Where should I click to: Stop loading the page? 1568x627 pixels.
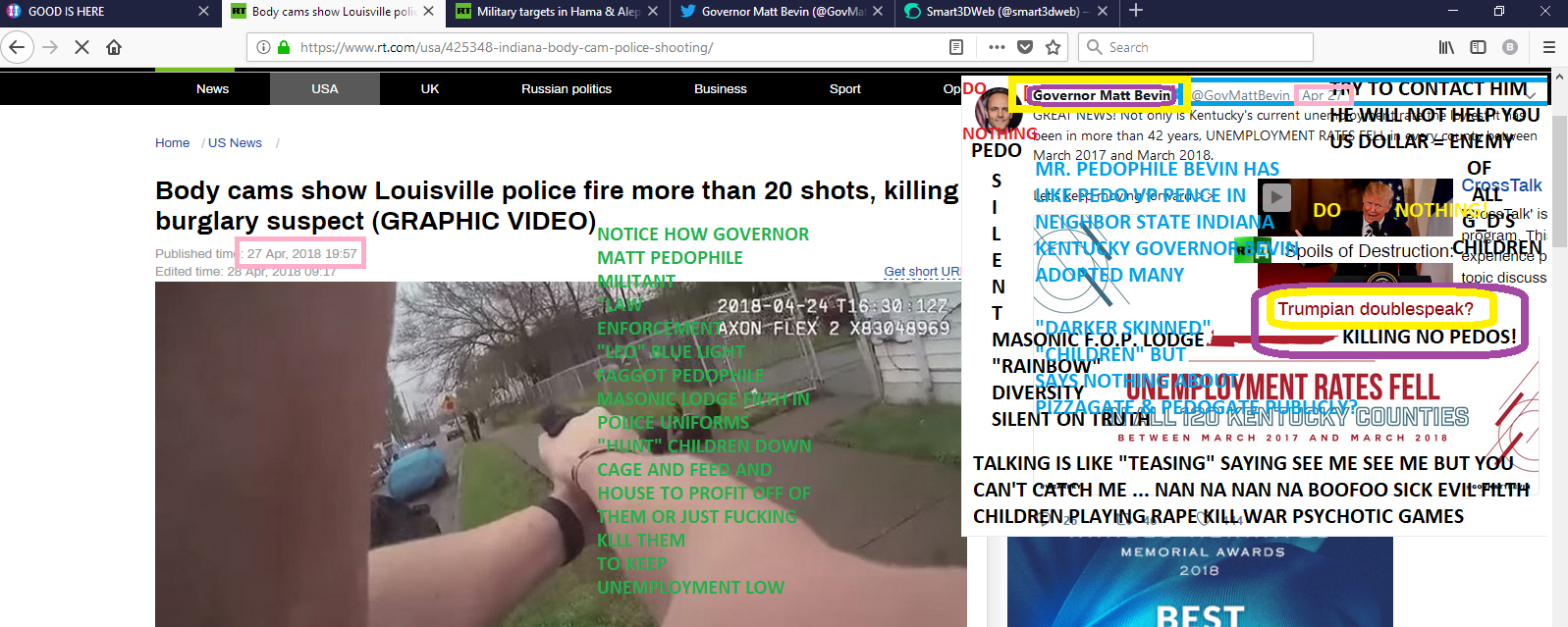pyautogui.click(x=82, y=47)
